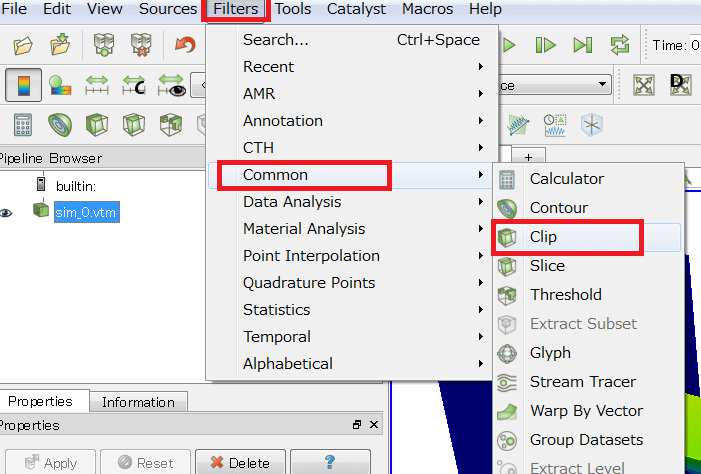
Task: Click the Contour filter toolbar icon
Action: pos(59,124)
